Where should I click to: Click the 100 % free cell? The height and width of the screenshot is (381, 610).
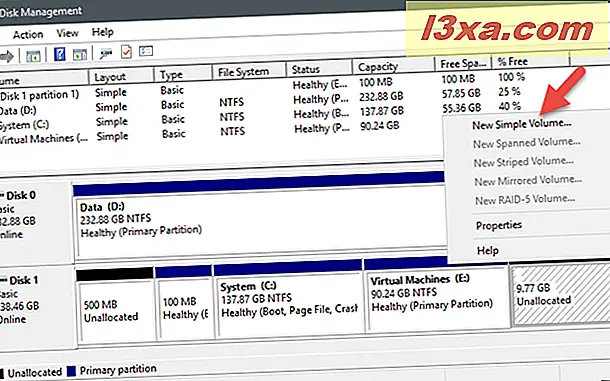(511, 77)
